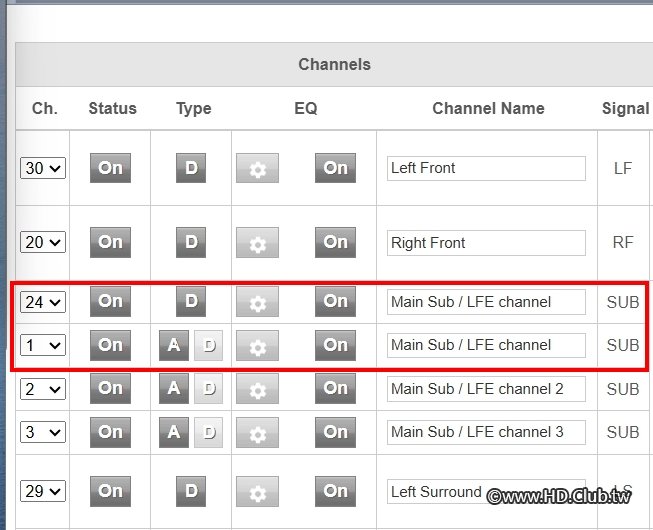Viewport: 653px width, 530px height.
Task: Click the RF signal label
Action: click(623, 242)
